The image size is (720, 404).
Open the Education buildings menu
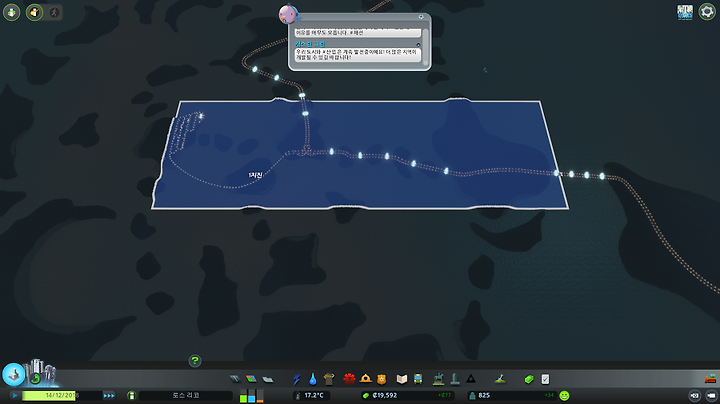click(x=402, y=379)
